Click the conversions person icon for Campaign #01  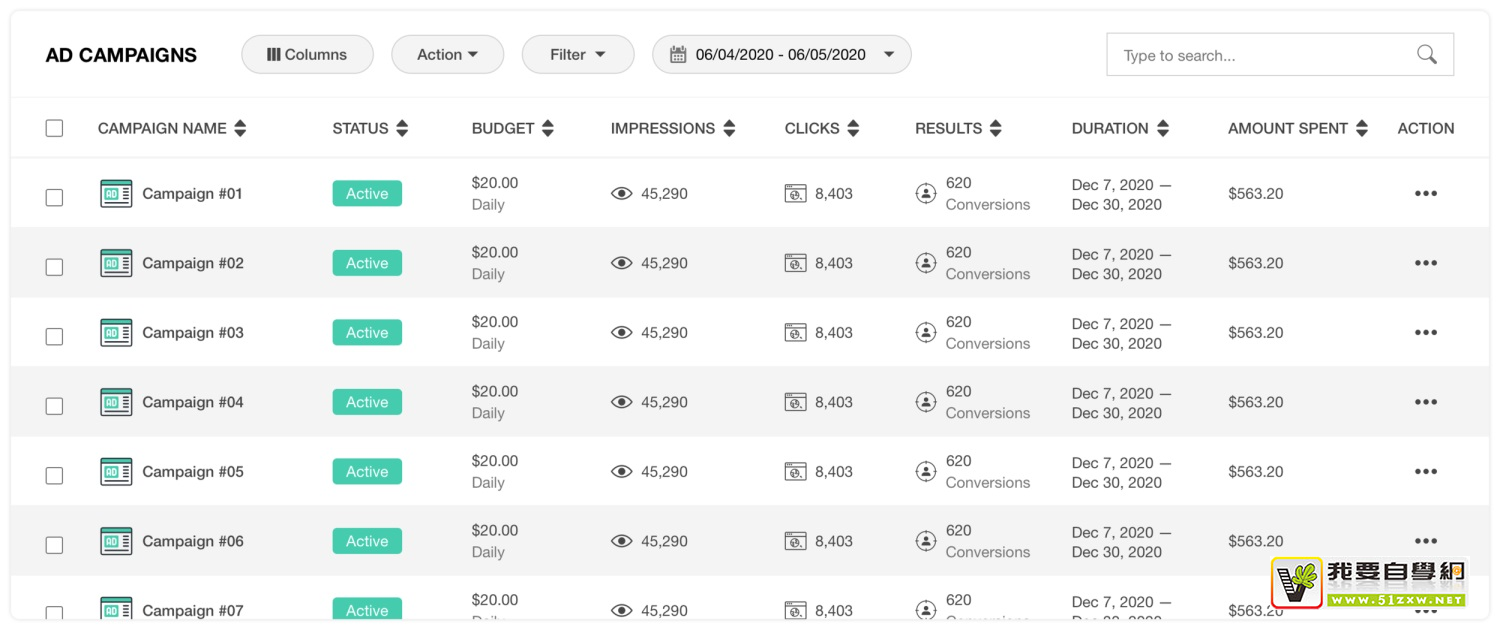click(926, 194)
